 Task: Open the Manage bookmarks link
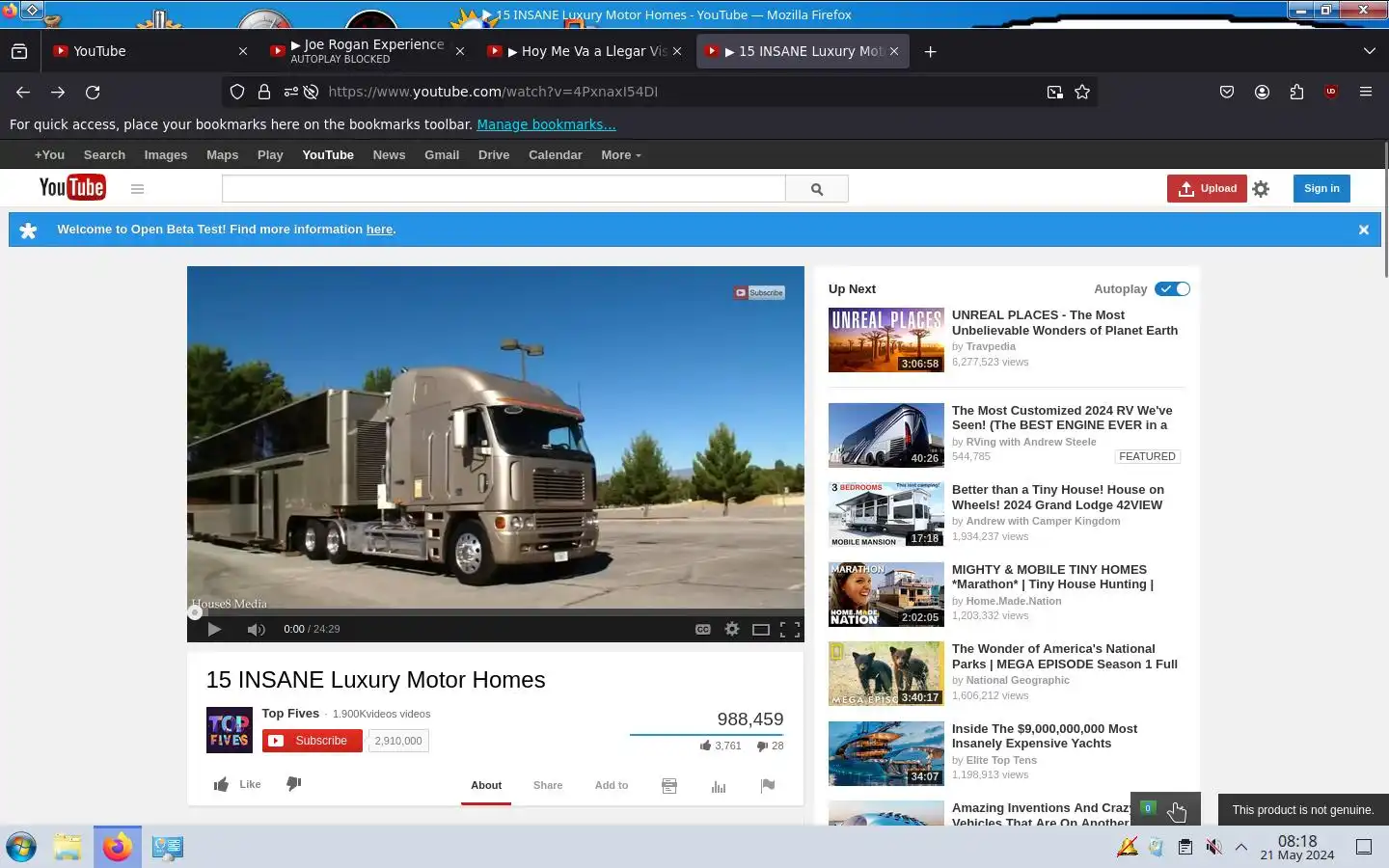click(546, 124)
